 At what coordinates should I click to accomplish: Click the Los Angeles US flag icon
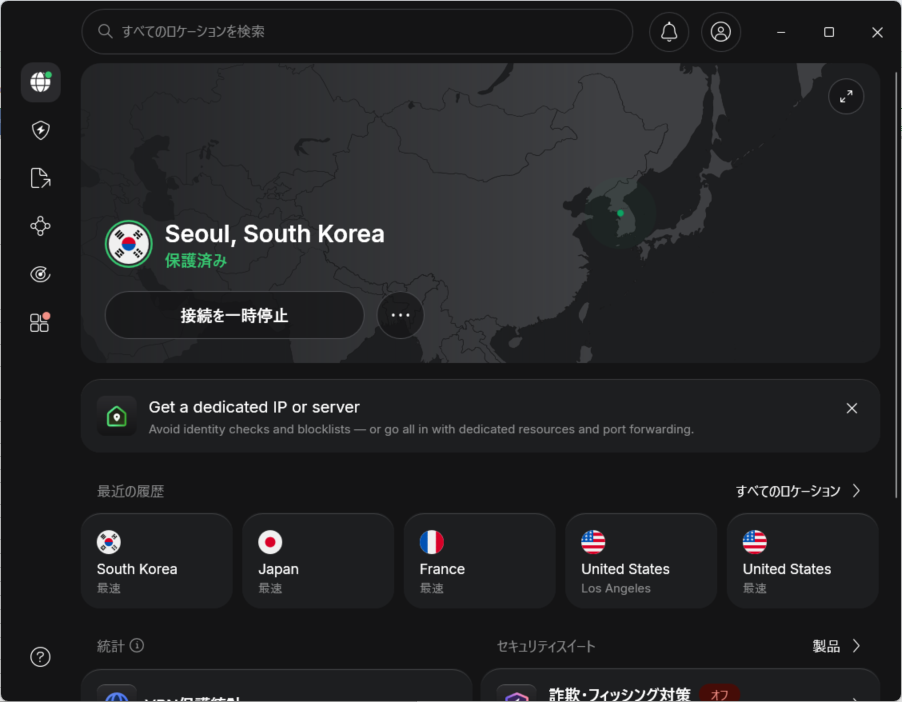(593, 542)
